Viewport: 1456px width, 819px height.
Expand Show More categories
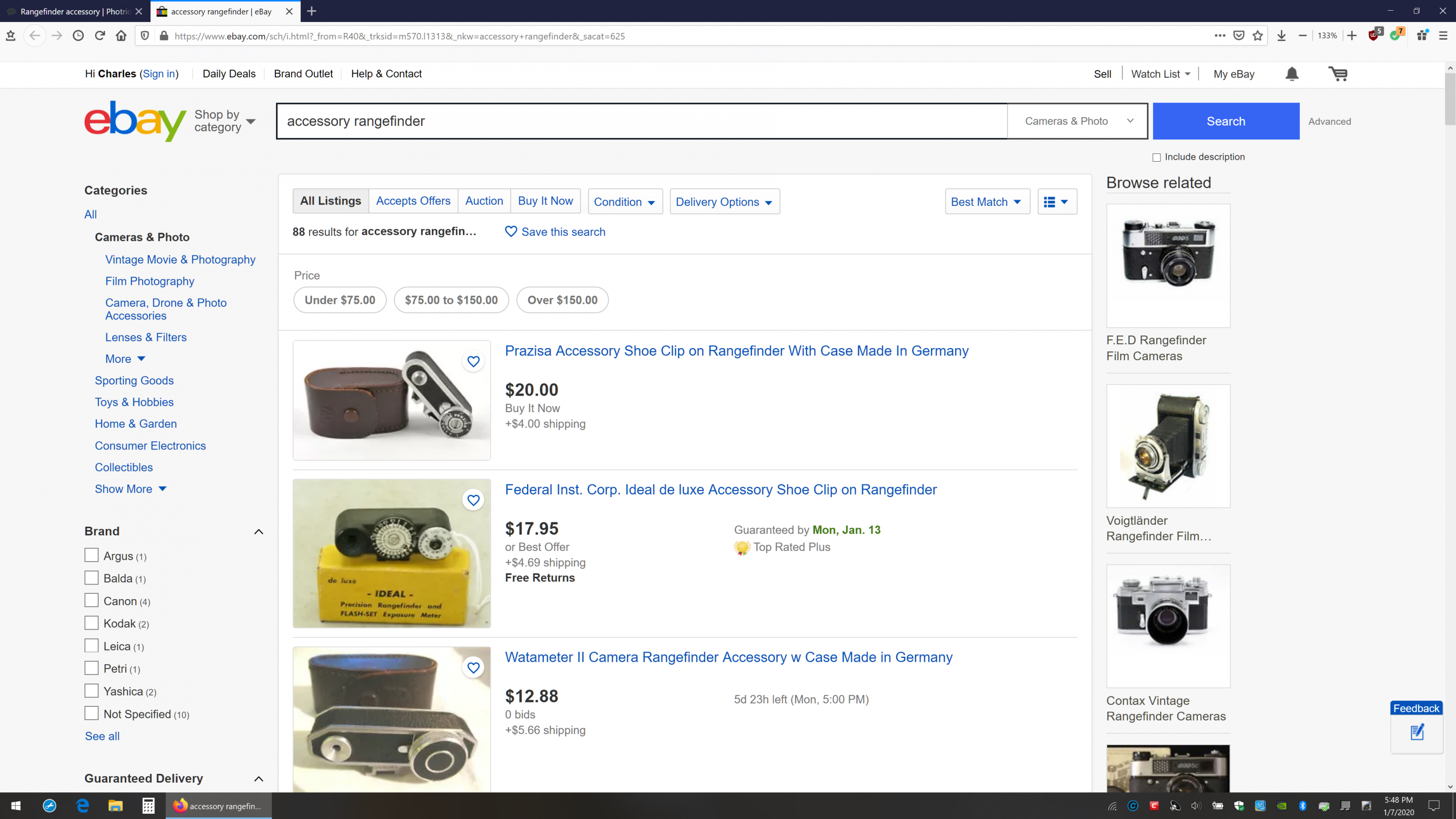(x=131, y=489)
